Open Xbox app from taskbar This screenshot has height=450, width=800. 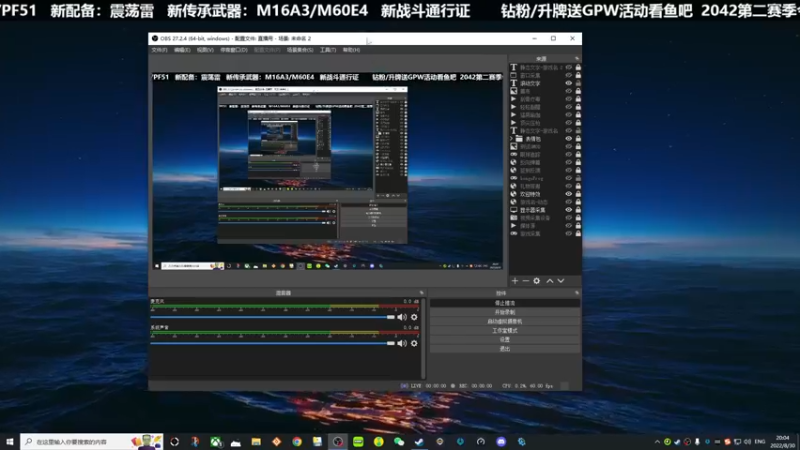(216, 442)
